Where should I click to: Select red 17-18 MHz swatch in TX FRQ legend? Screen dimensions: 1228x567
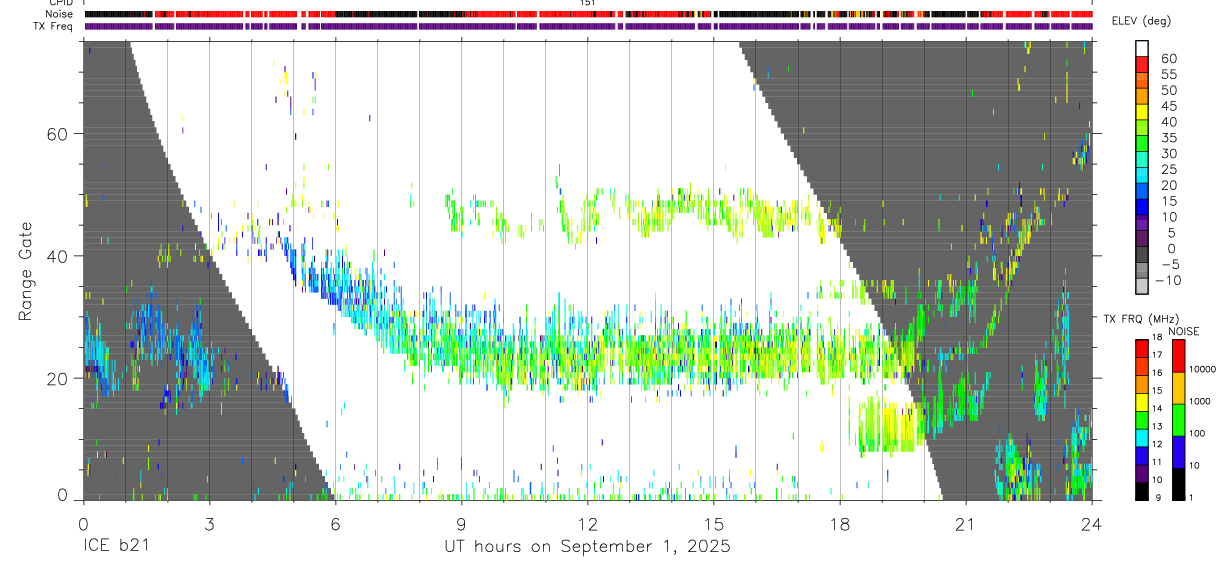[x=1142, y=347]
